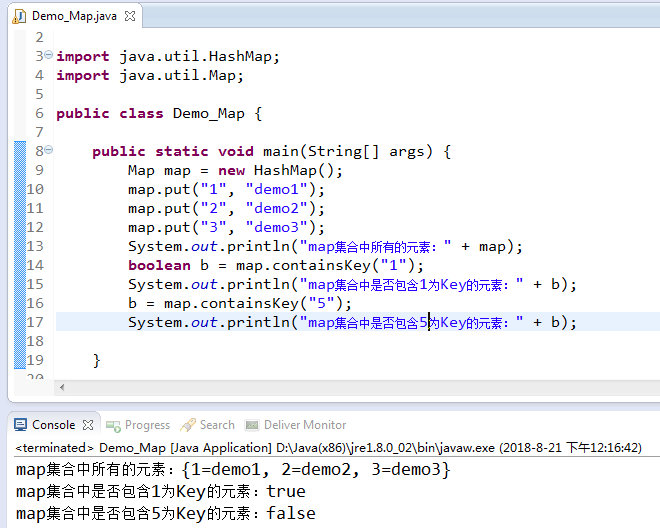Viewport: 660px width, 528px height.
Task: Click the console output 'false'
Action: pos(291,513)
